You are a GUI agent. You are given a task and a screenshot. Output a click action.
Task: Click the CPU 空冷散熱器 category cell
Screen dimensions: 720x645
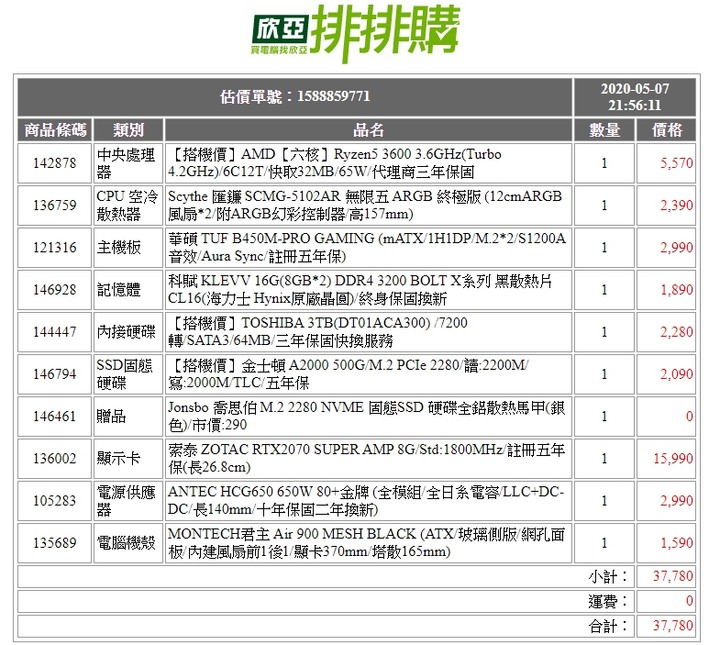[x=128, y=205]
